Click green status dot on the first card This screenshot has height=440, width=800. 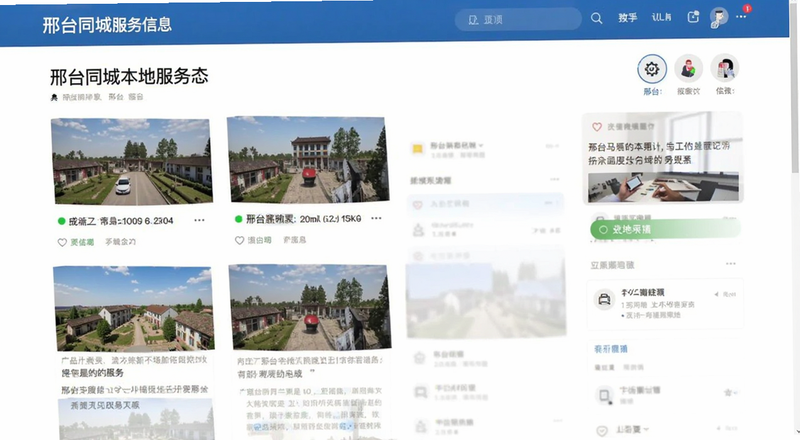(x=61, y=221)
